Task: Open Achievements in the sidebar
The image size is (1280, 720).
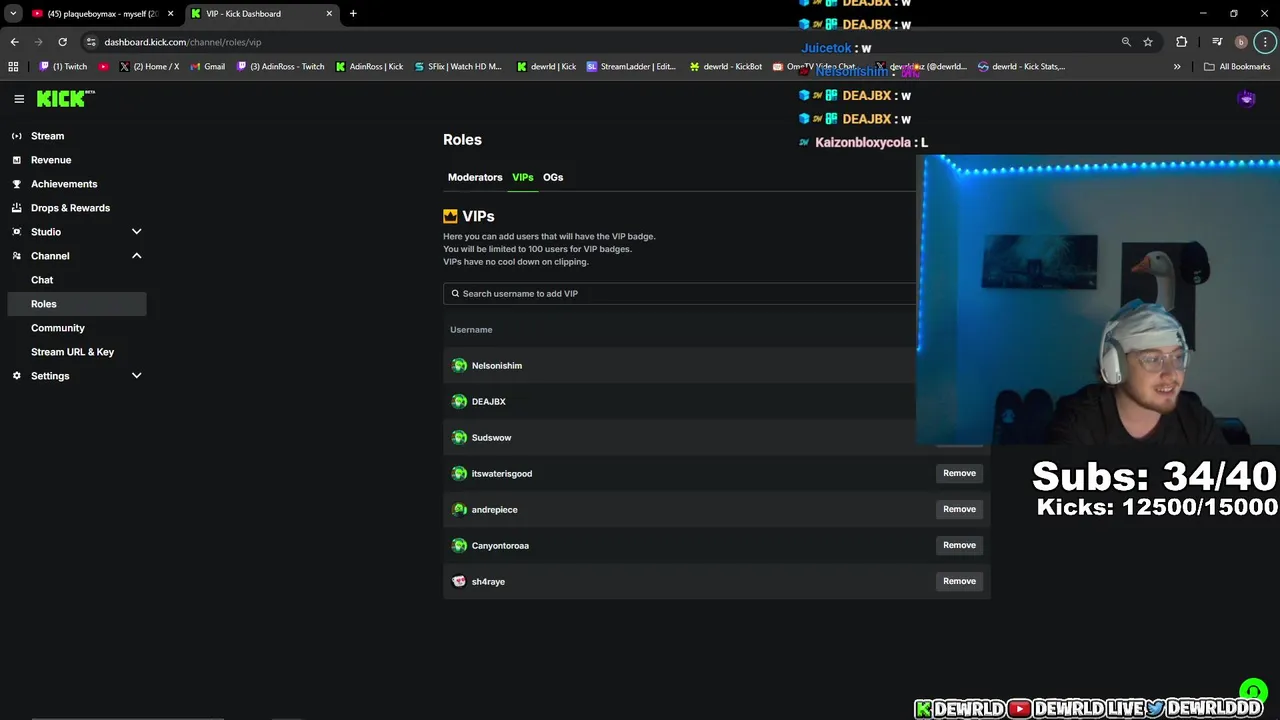Action: (x=64, y=184)
